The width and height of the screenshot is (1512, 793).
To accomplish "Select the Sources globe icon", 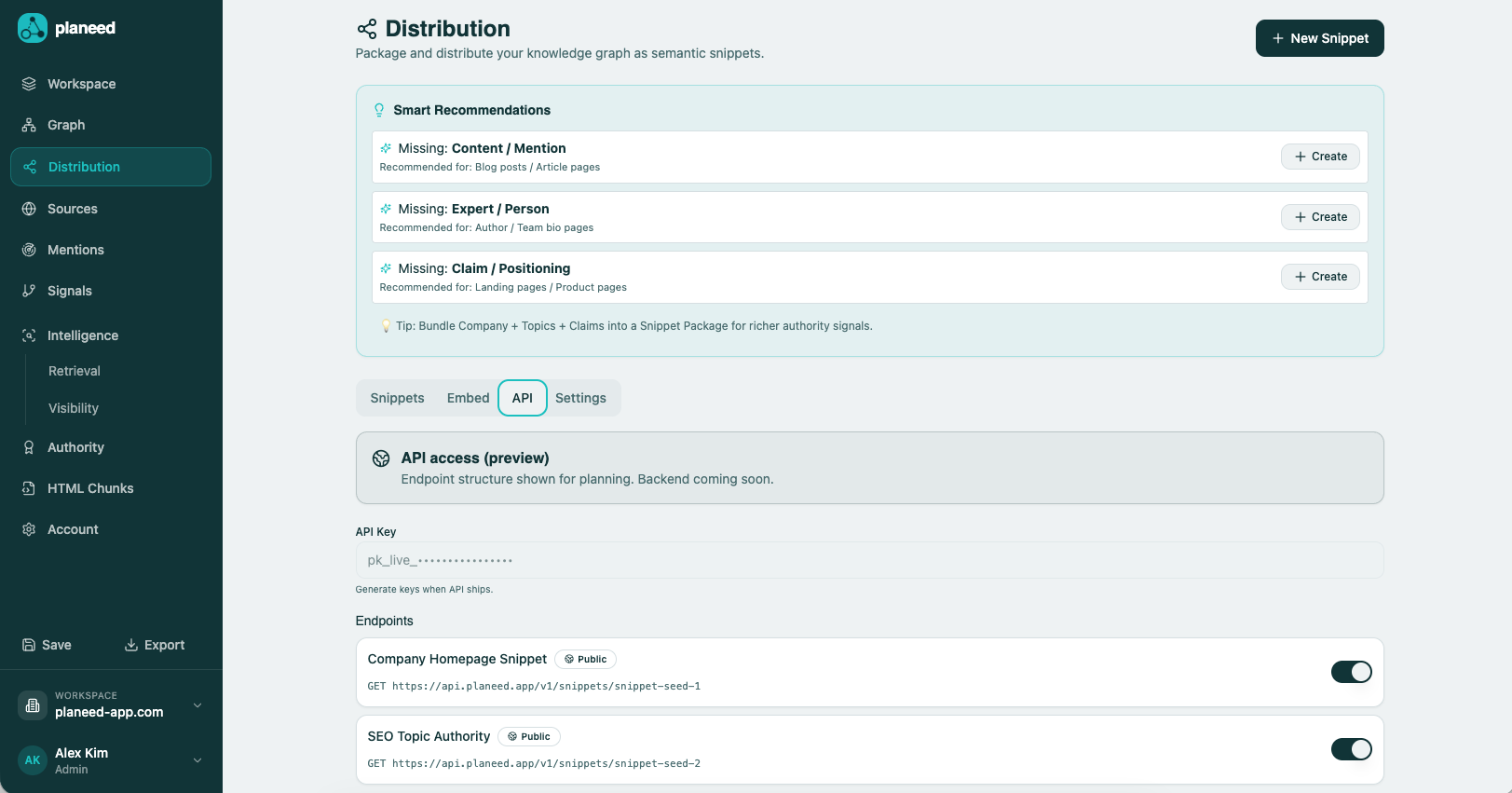I will [x=29, y=209].
